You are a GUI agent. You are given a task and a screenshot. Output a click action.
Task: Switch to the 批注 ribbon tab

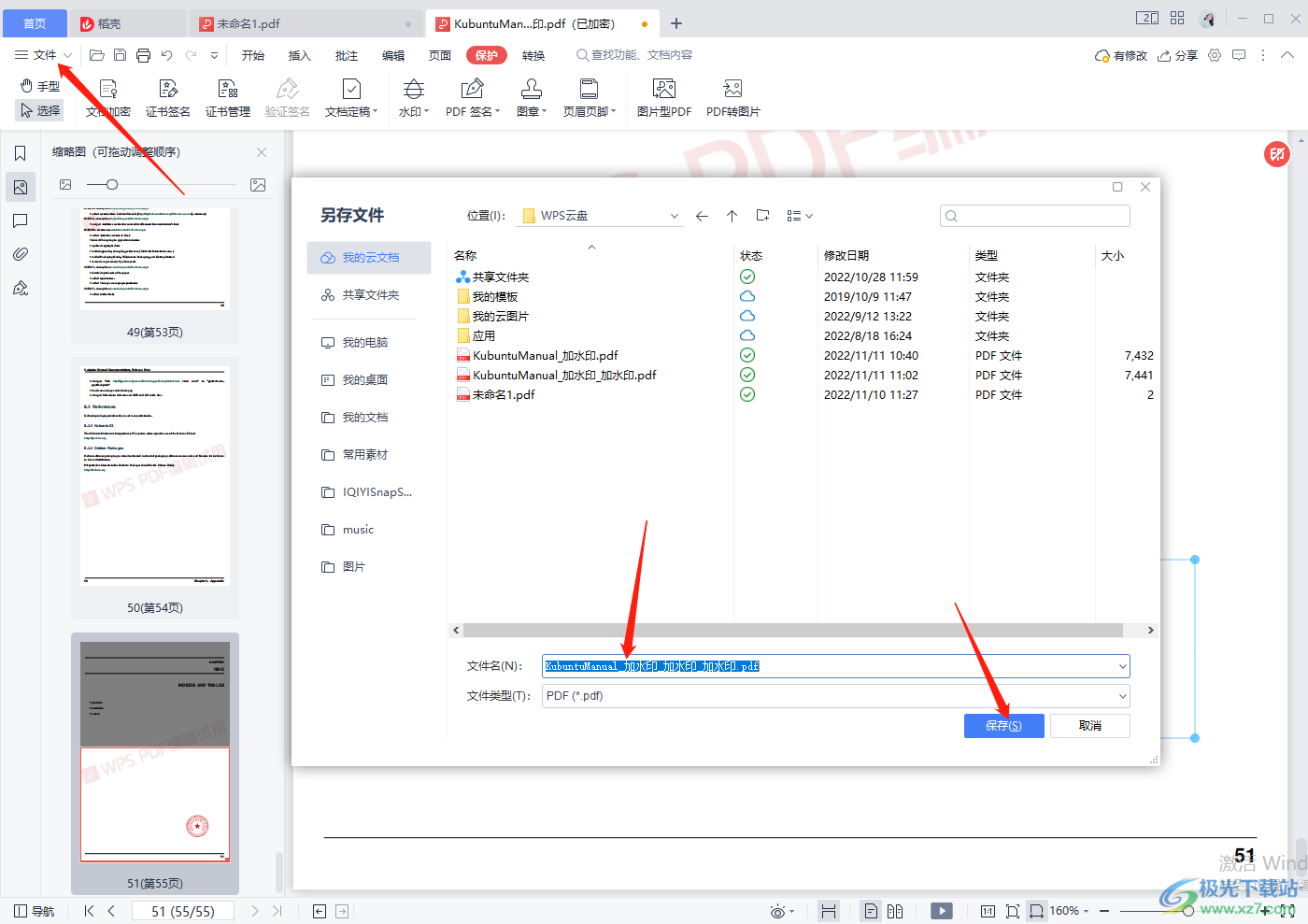[347, 55]
